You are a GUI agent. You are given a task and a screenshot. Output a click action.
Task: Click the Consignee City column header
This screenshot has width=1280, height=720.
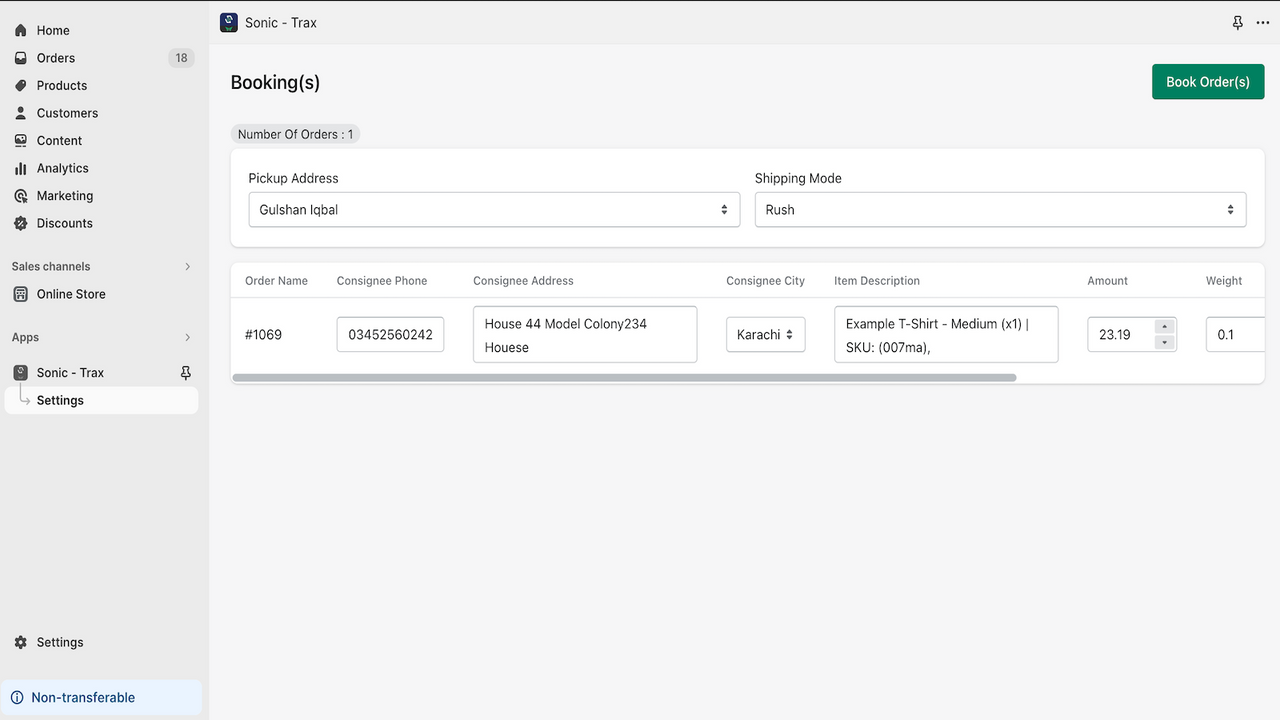(766, 281)
